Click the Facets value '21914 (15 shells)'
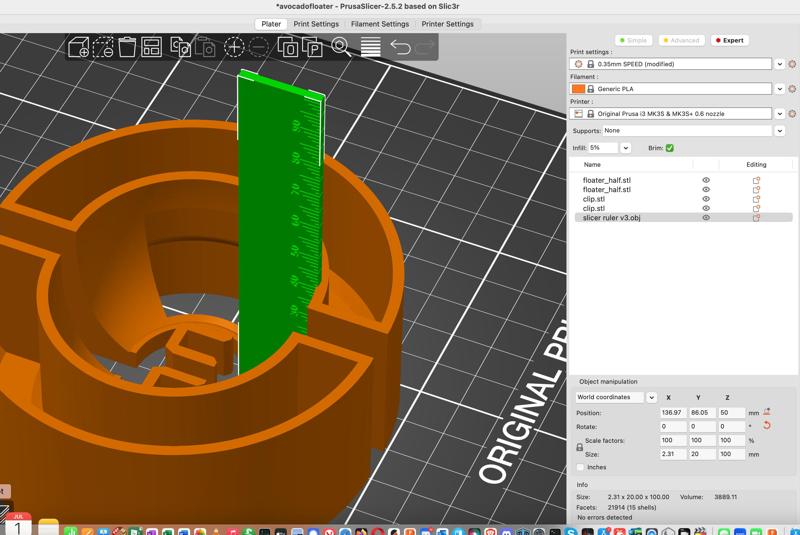The height and width of the screenshot is (535, 800). pos(632,507)
